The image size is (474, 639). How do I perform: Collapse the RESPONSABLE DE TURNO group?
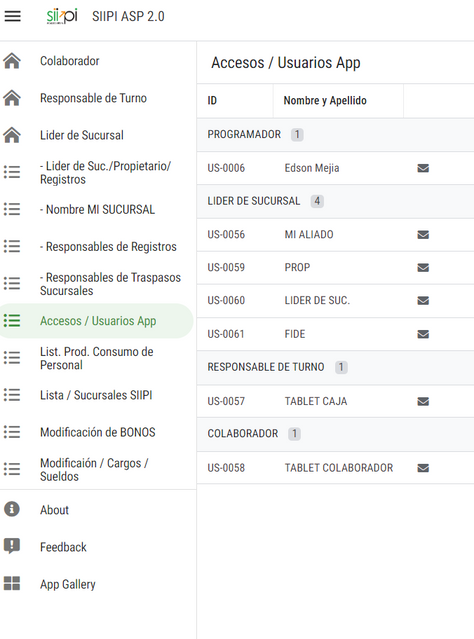click(x=335, y=367)
